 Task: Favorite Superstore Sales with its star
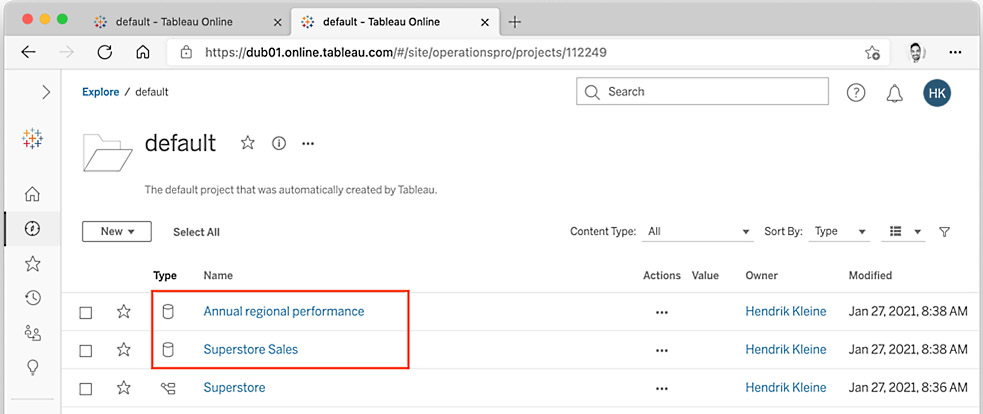(x=124, y=349)
